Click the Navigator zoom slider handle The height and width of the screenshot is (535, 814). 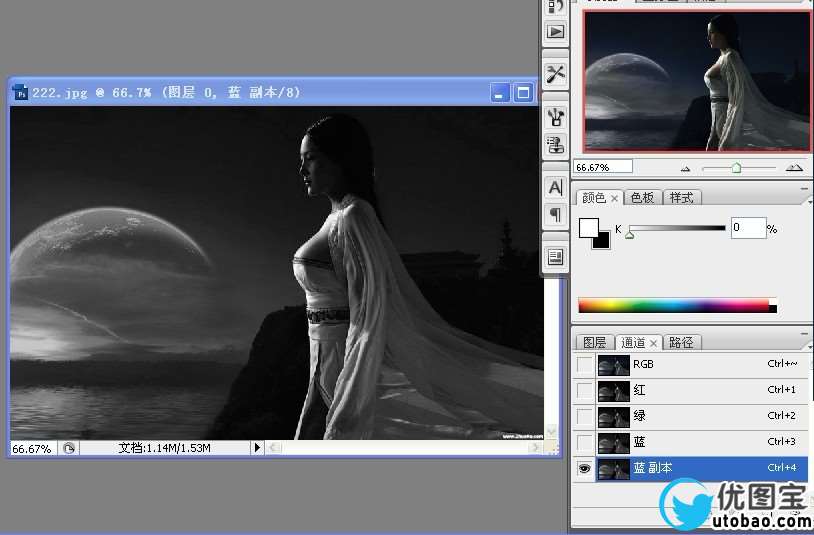(736, 168)
